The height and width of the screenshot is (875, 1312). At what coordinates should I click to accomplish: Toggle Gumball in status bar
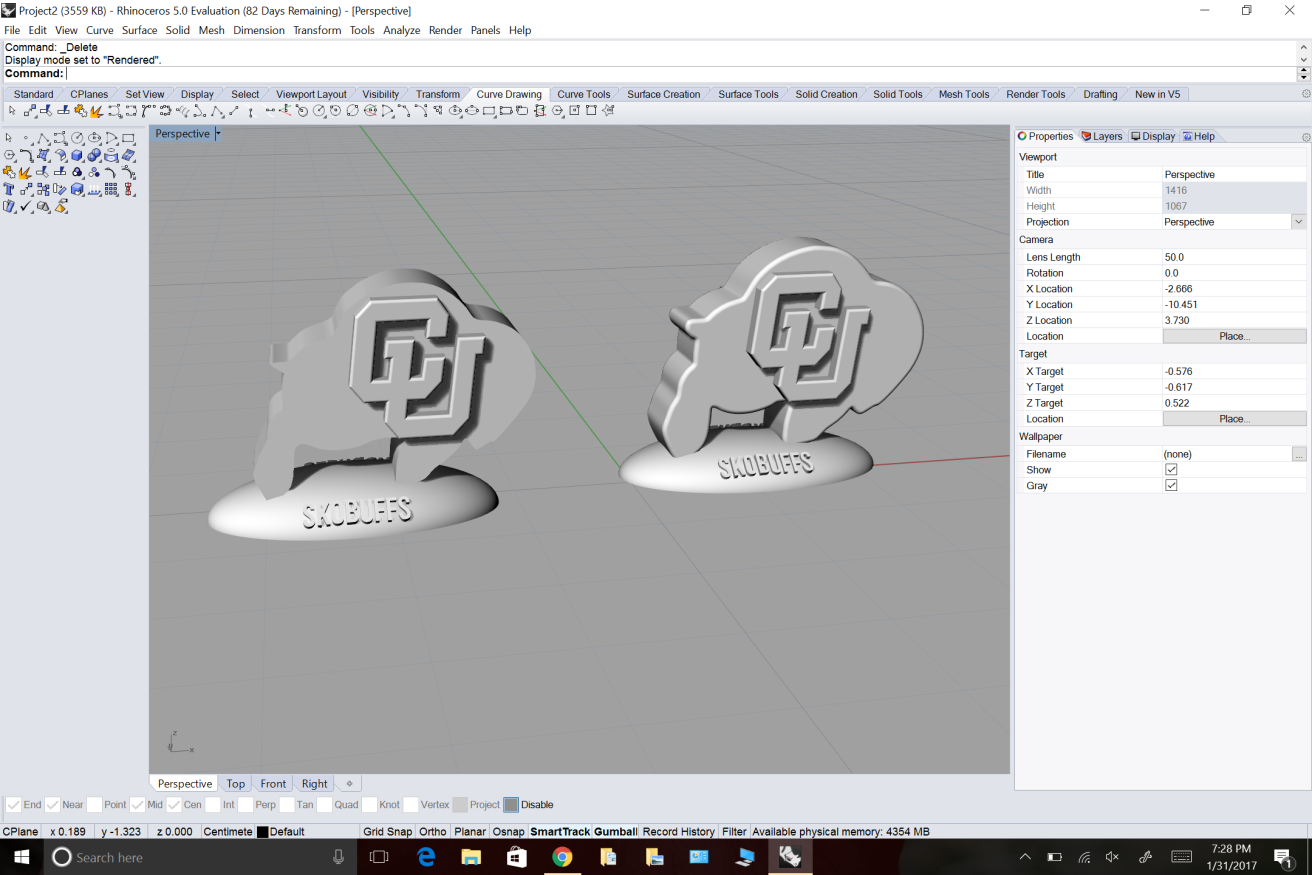pyautogui.click(x=615, y=832)
